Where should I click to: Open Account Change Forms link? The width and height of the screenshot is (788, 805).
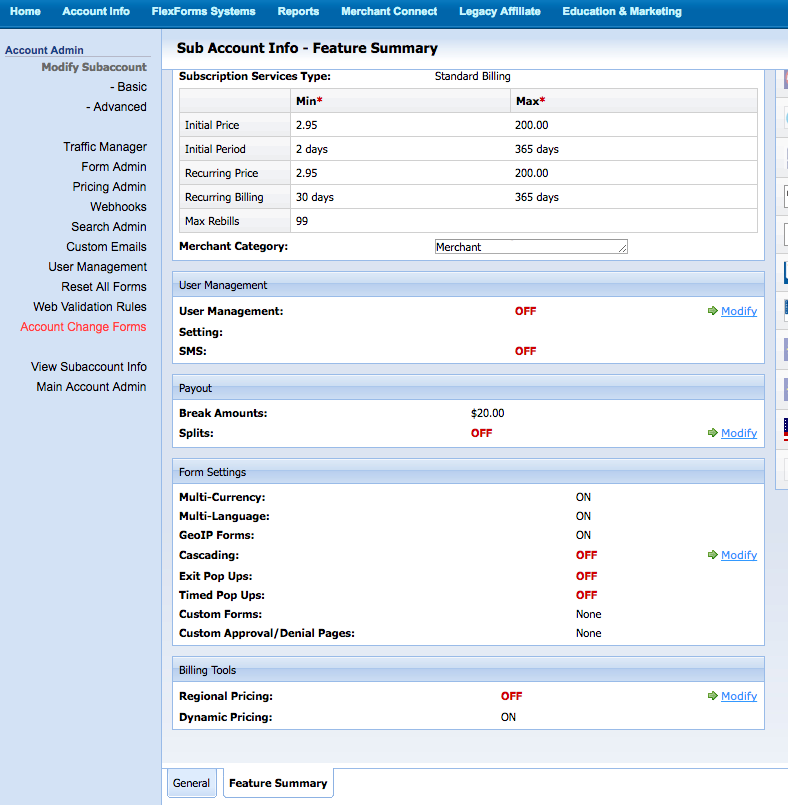pos(84,327)
